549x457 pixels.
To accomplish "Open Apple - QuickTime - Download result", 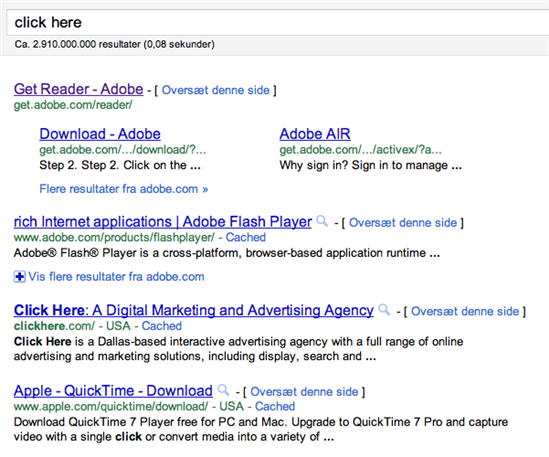I will 113,390.
